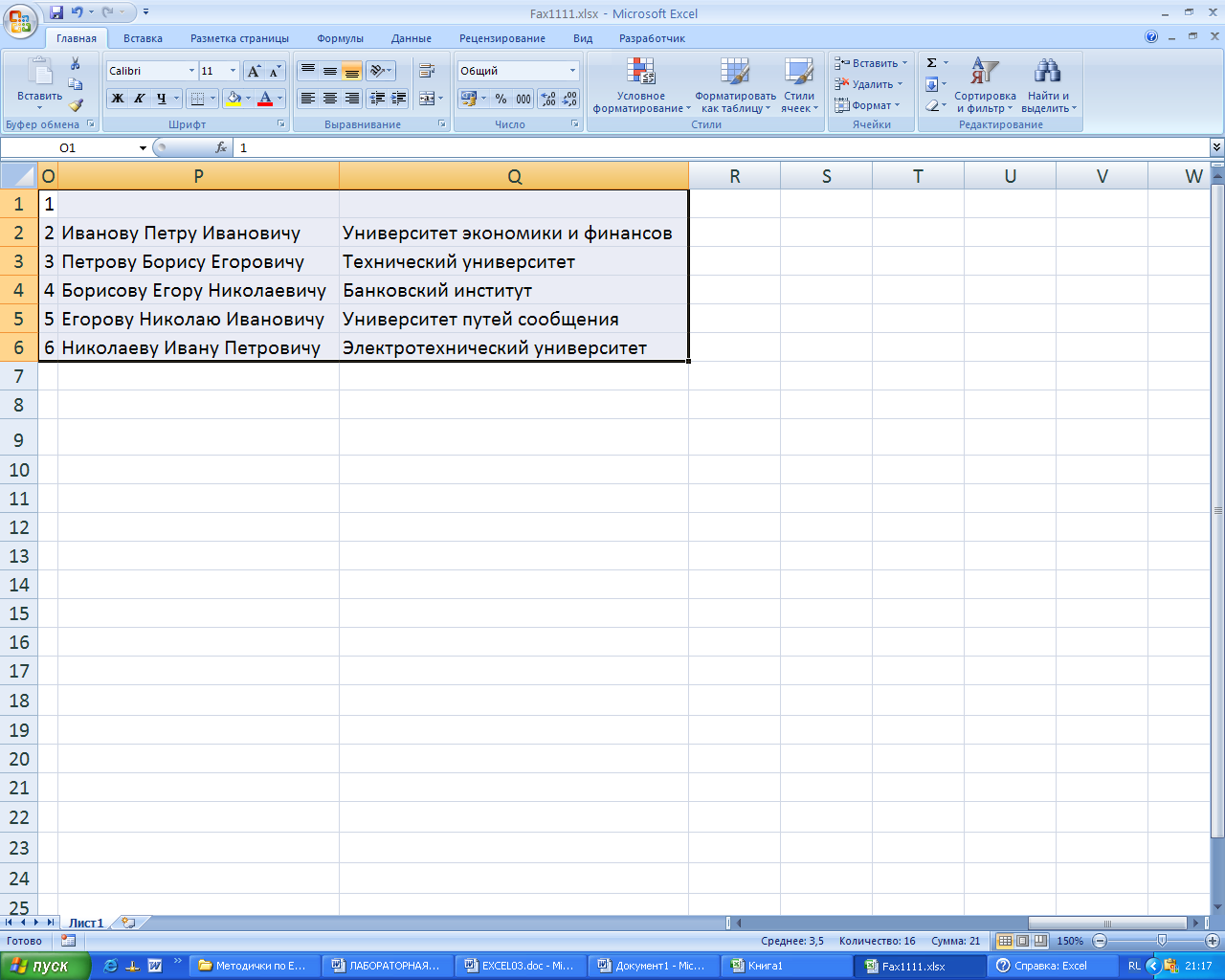Switch to the Вставка tab
Screen dimensions: 1225x980
(x=143, y=38)
